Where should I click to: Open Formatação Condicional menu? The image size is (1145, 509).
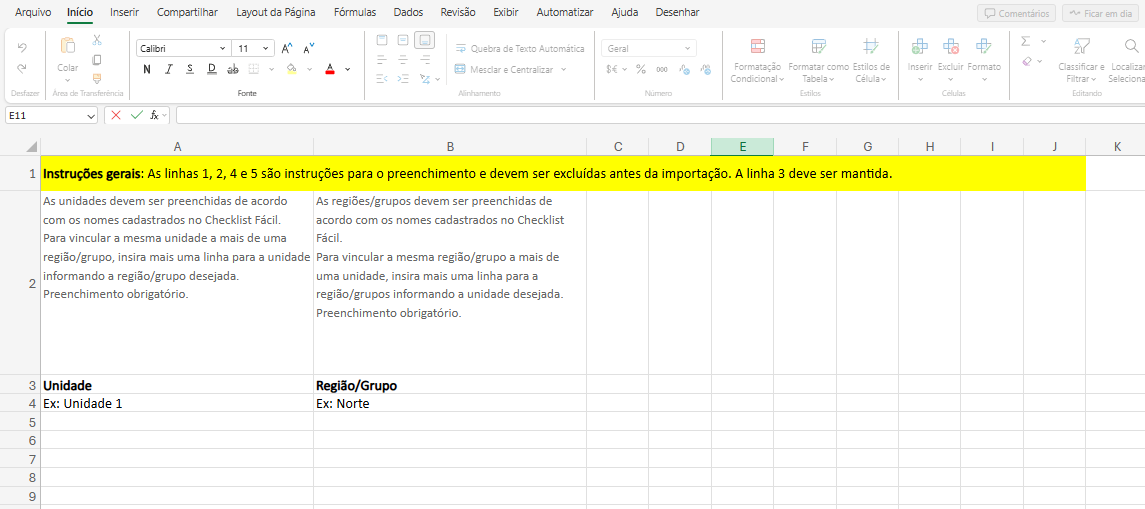[x=757, y=60]
